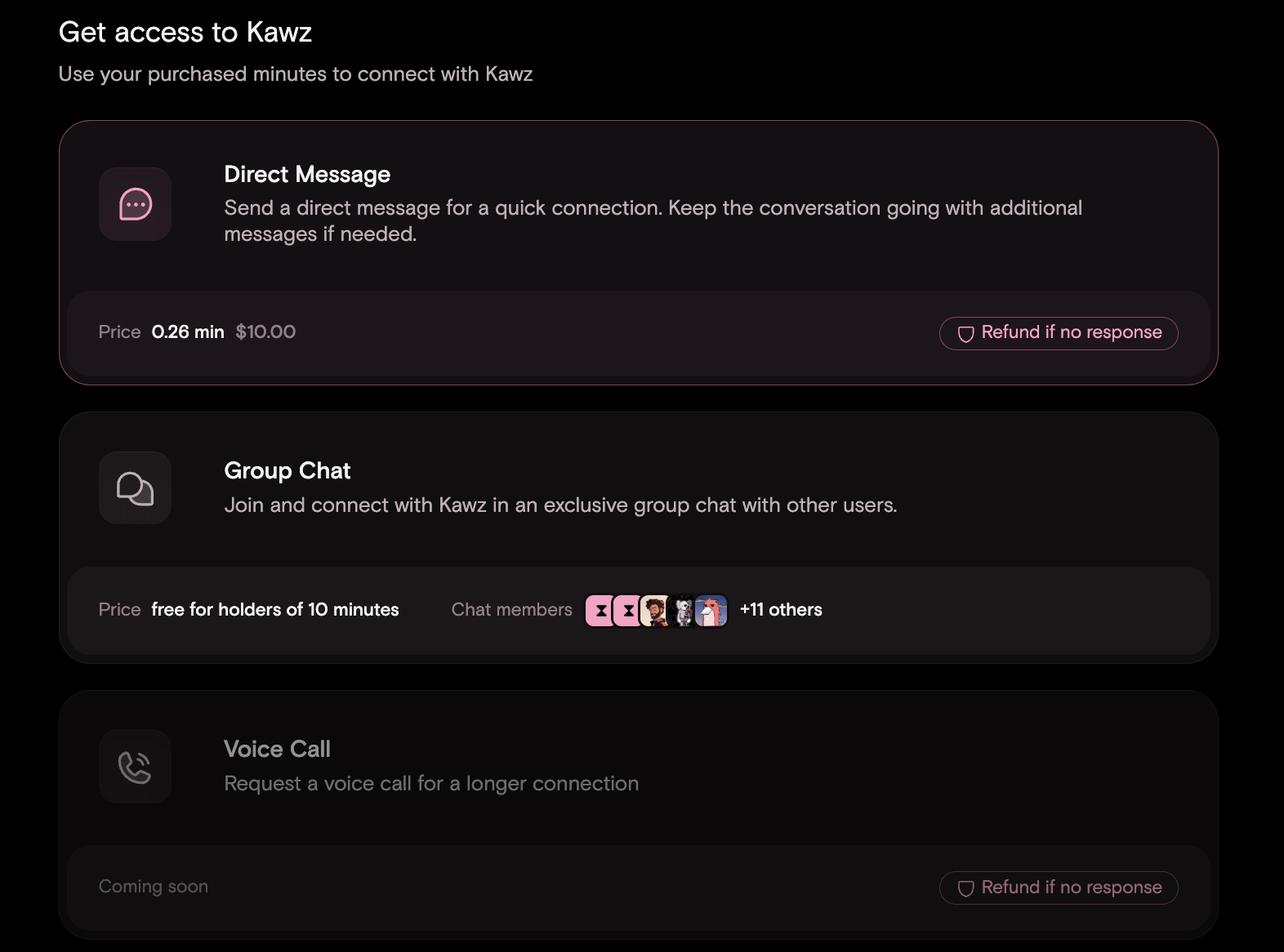The height and width of the screenshot is (952, 1284).
Task: Click the $10.00 Direct Message price
Action: (x=265, y=332)
